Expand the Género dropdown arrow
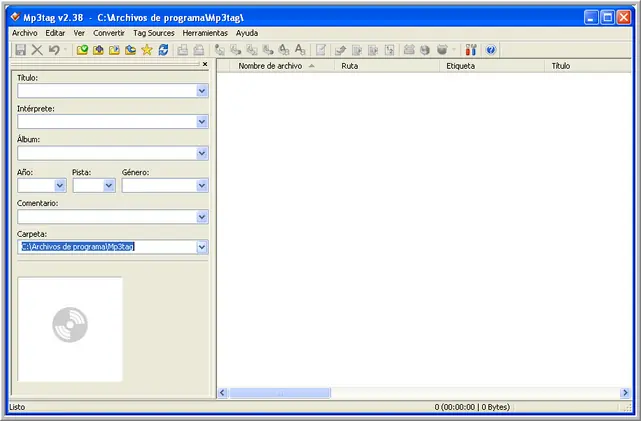 202,186
